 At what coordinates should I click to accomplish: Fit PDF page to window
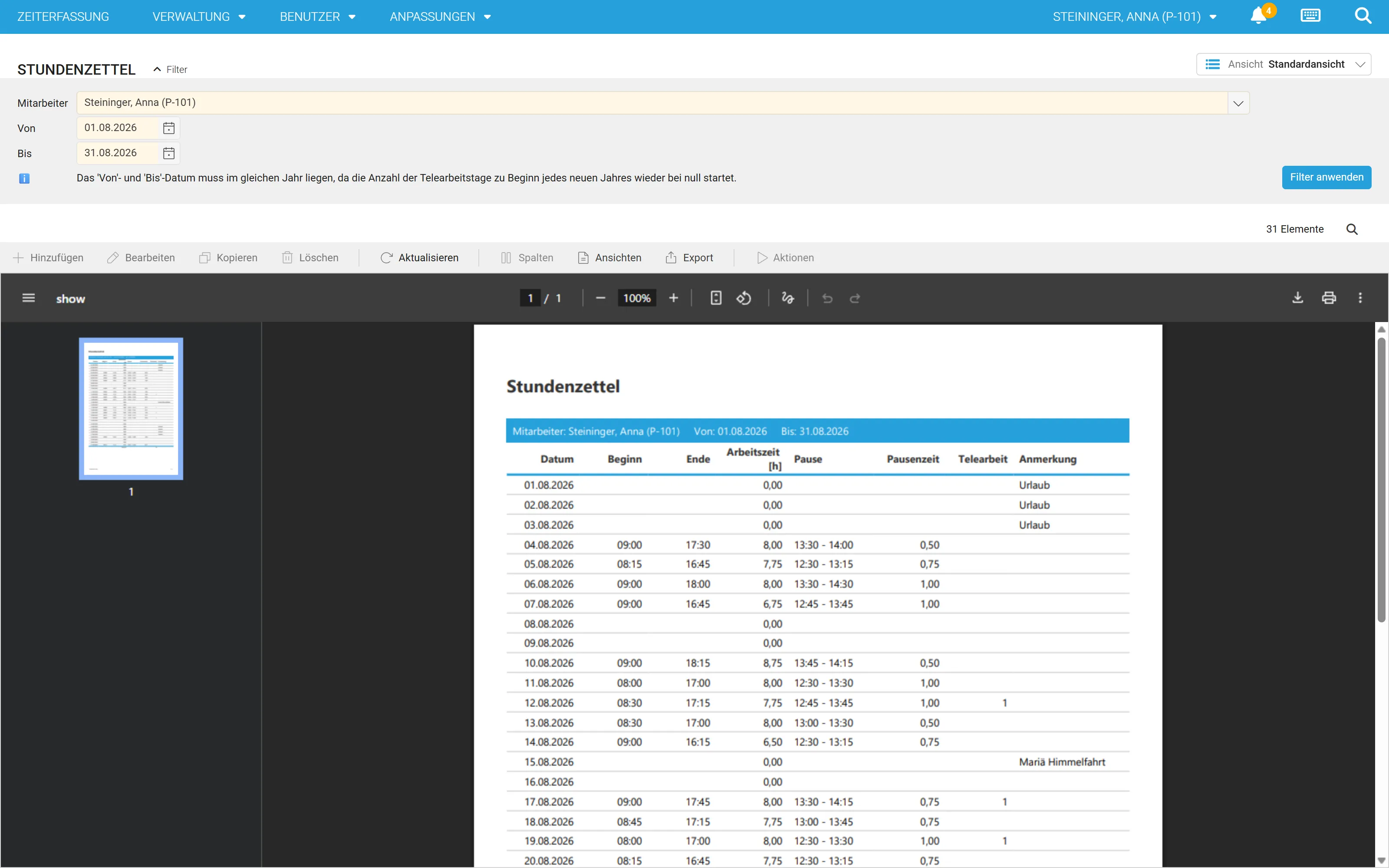tap(716, 298)
